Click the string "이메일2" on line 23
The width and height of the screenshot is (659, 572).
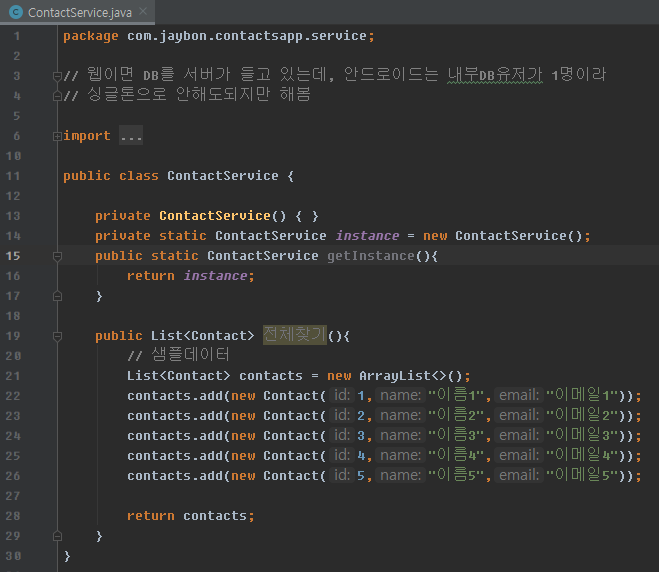click(583, 415)
